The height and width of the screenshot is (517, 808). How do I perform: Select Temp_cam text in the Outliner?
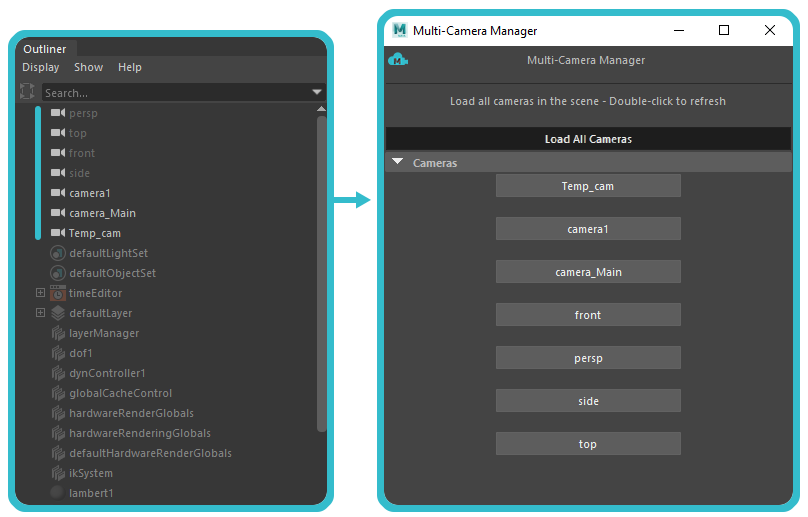point(95,234)
